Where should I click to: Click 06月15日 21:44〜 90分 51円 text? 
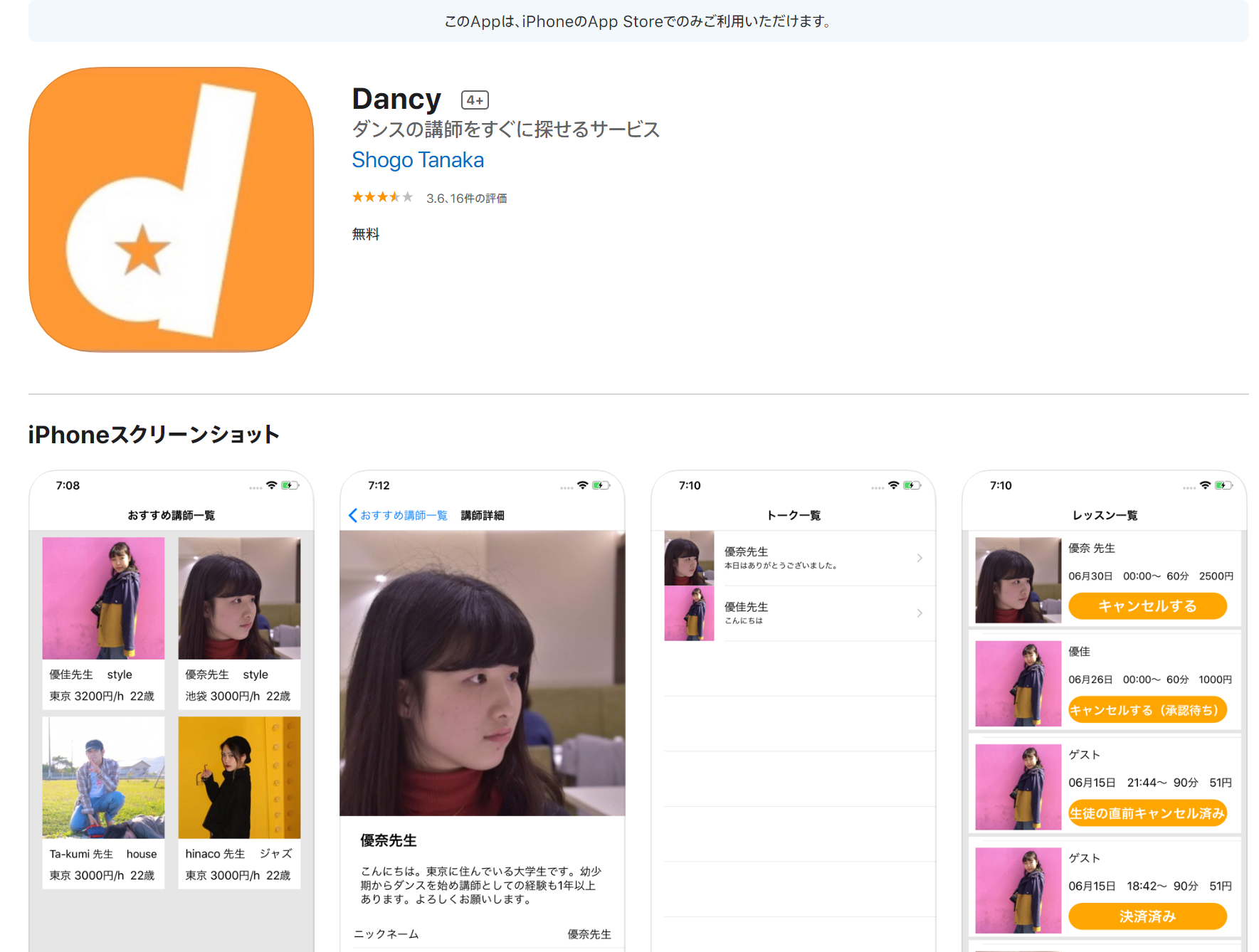pos(1150,783)
